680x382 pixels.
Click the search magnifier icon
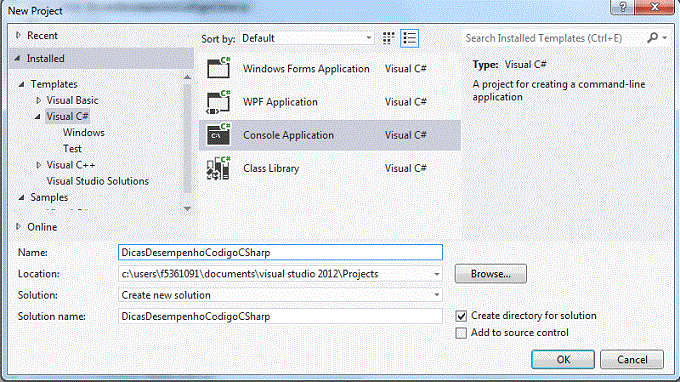pyautogui.click(x=652, y=38)
